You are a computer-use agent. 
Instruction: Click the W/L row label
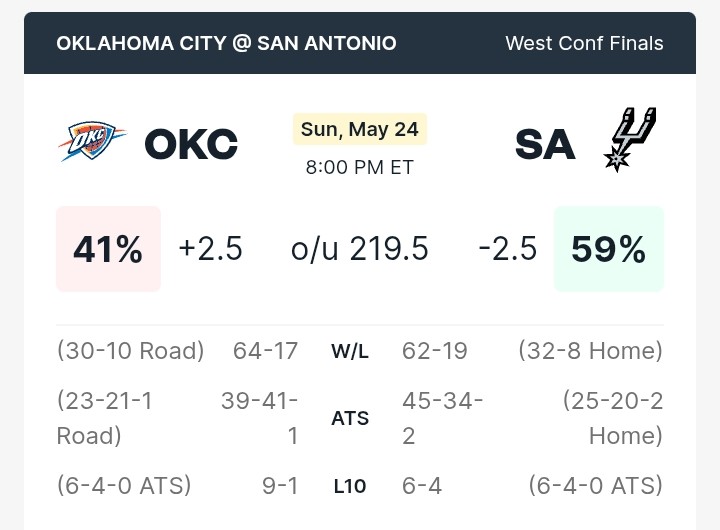[x=350, y=352]
